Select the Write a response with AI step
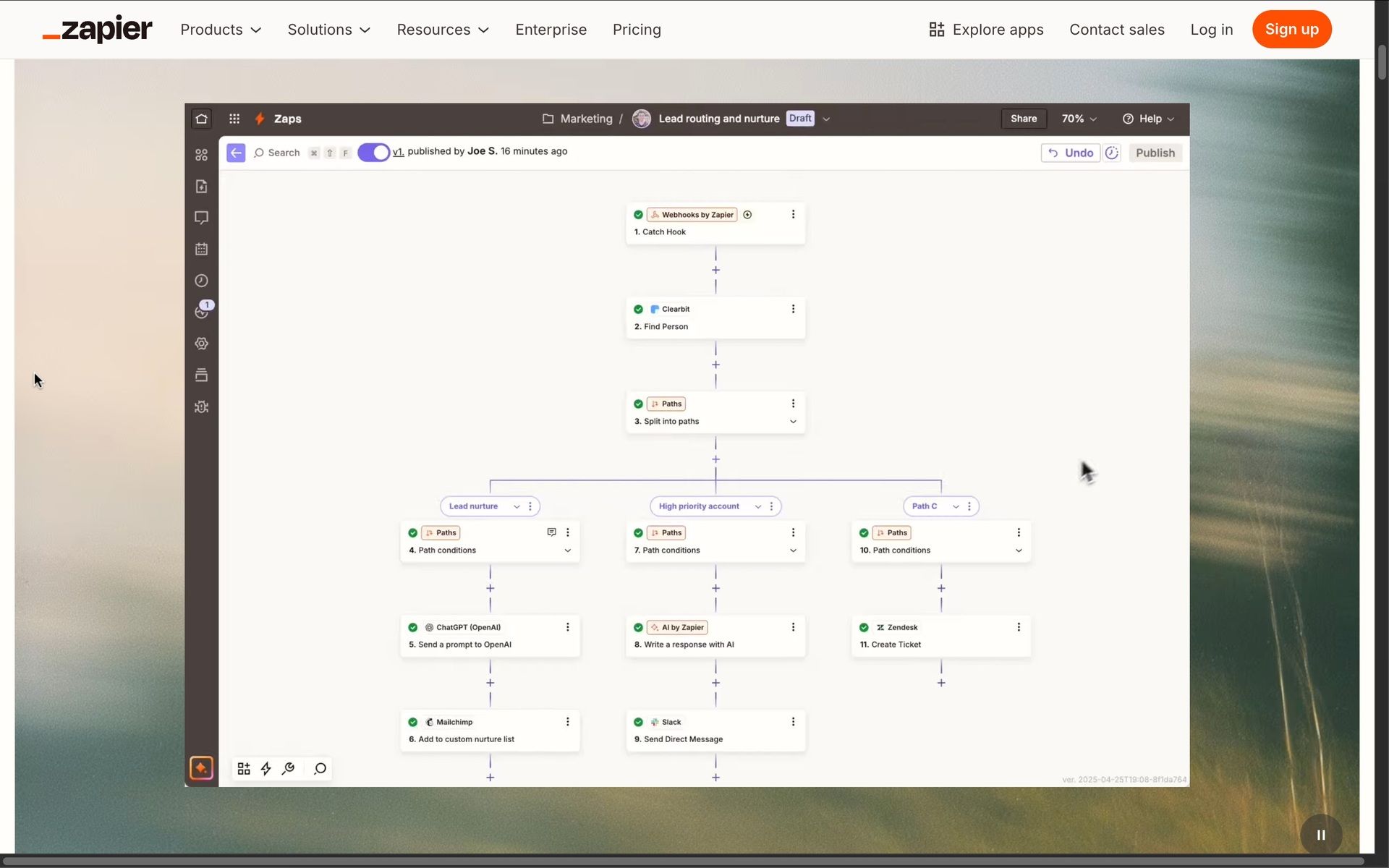The image size is (1389, 868). (x=715, y=636)
